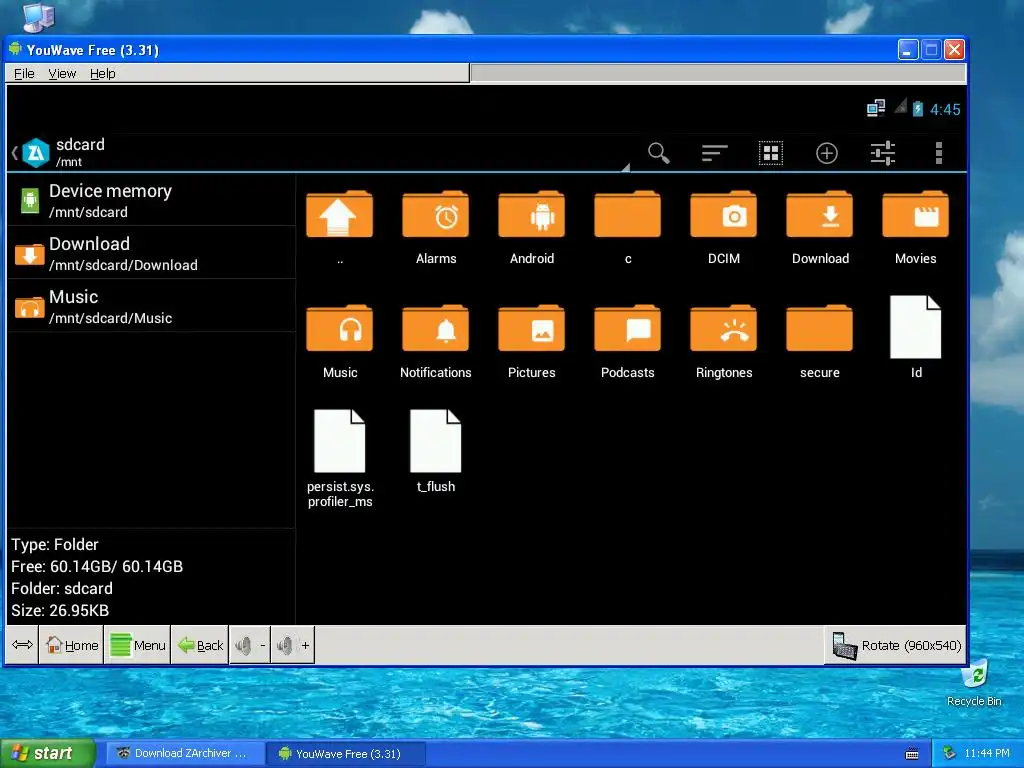Open the Android folder

click(532, 227)
